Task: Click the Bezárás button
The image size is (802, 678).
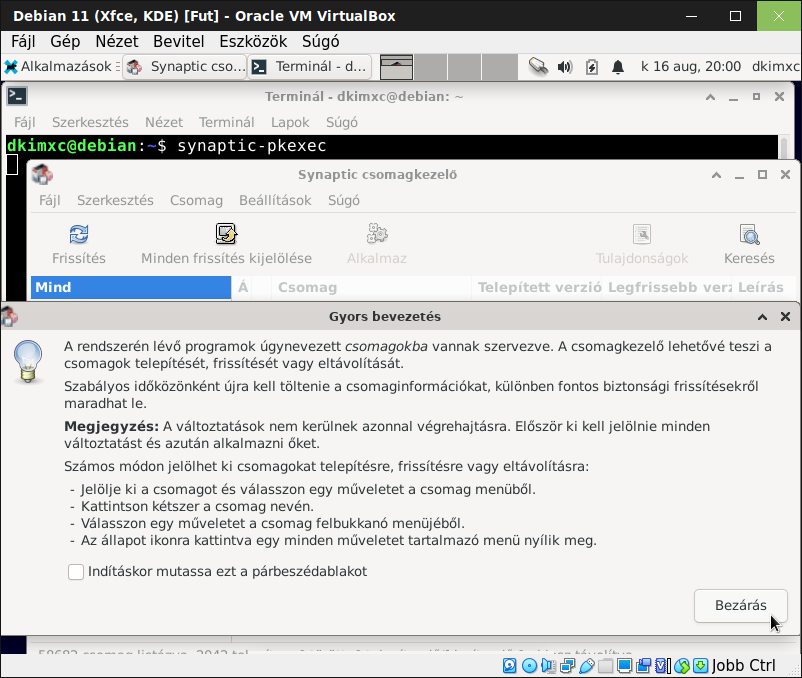Action: coord(741,605)
